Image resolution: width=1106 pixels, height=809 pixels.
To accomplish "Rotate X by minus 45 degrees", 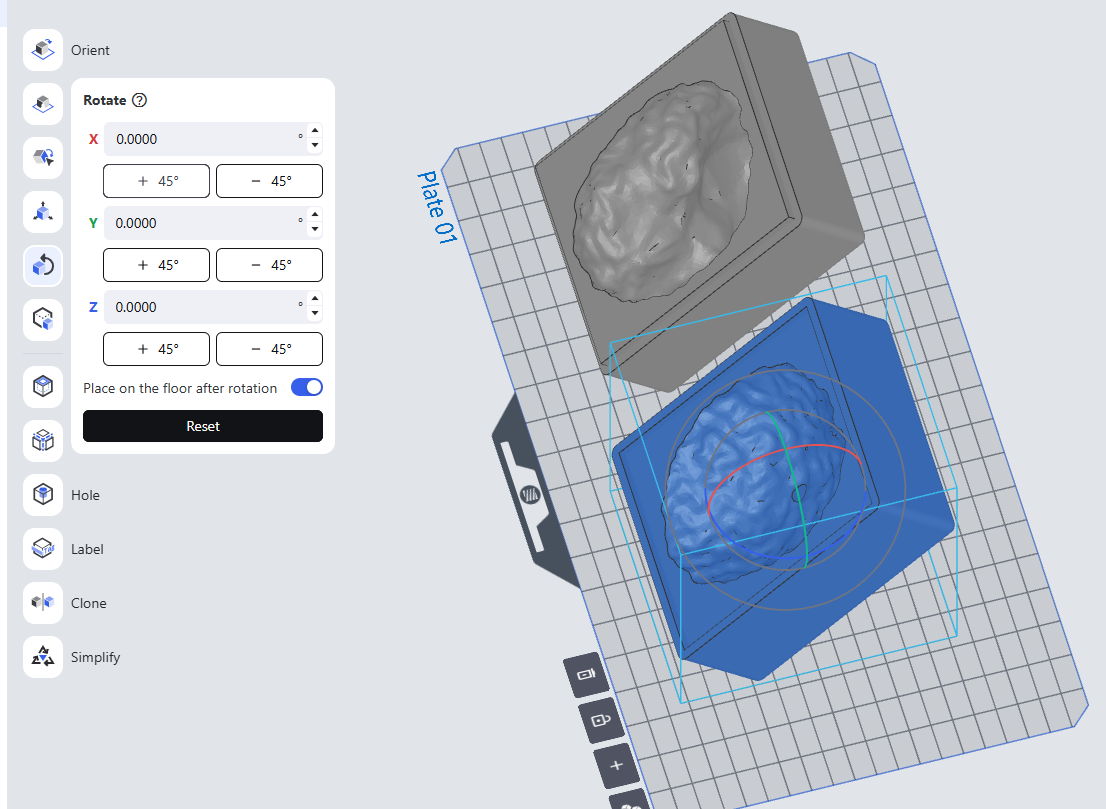I will click(269, 181).
